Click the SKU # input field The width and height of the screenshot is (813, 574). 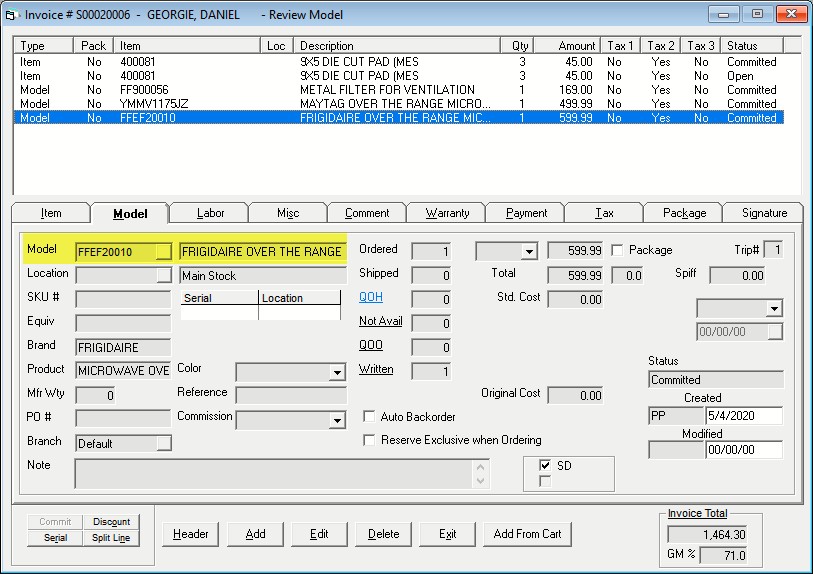[x=123, y=299]
